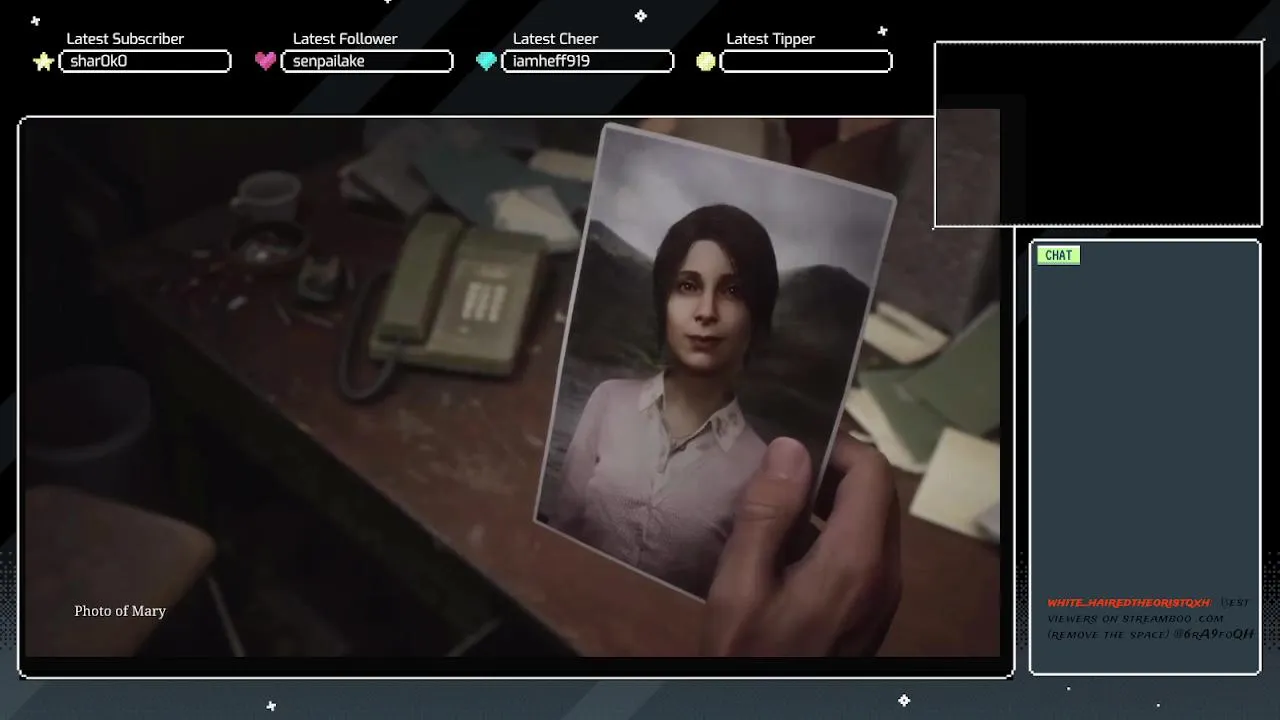The image size is (1280, 720).
Task: Click the photo of Mary held in hand
Action: tap(713, 360)
